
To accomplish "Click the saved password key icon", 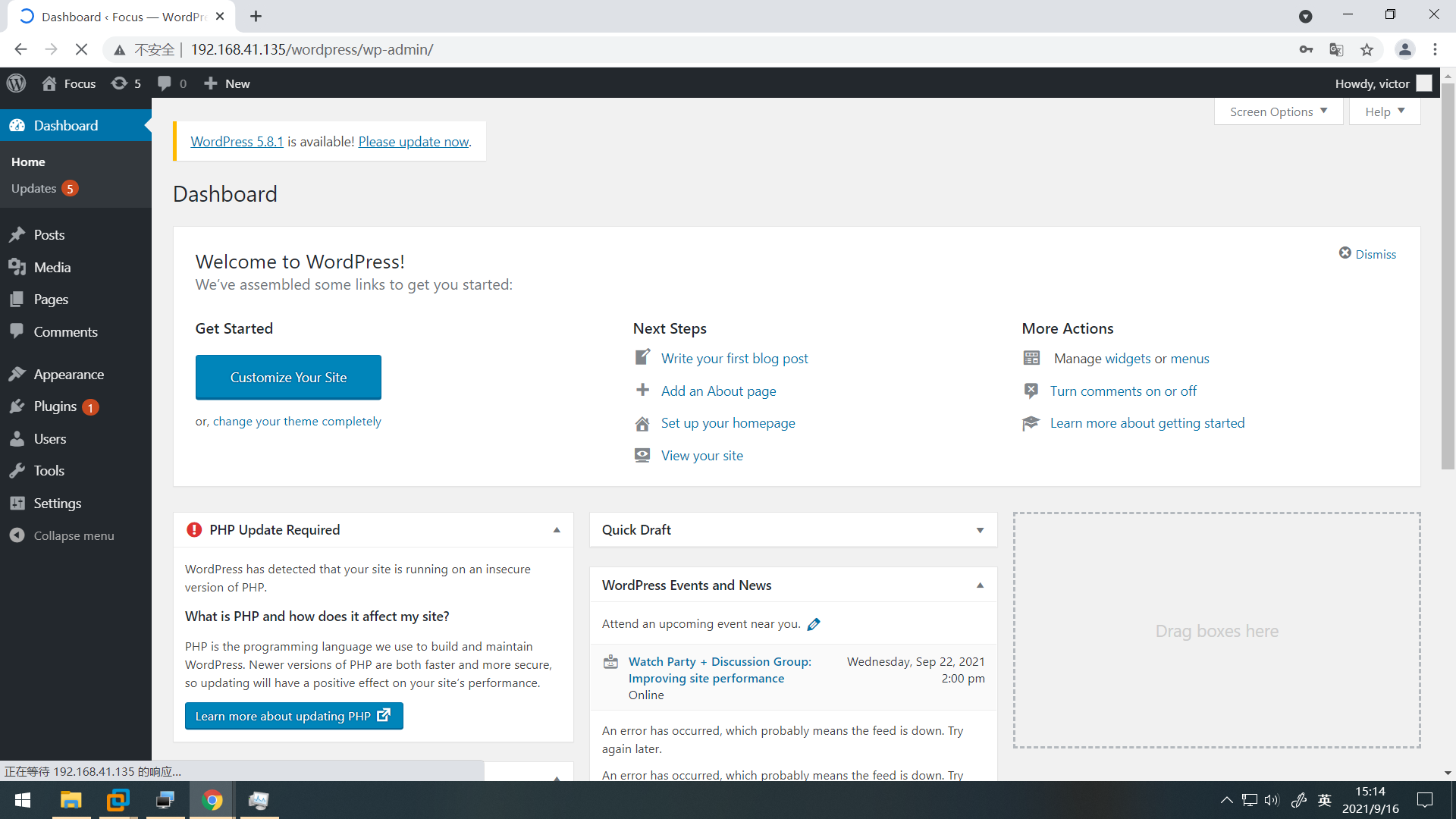I will click(x=1306, y=50).
